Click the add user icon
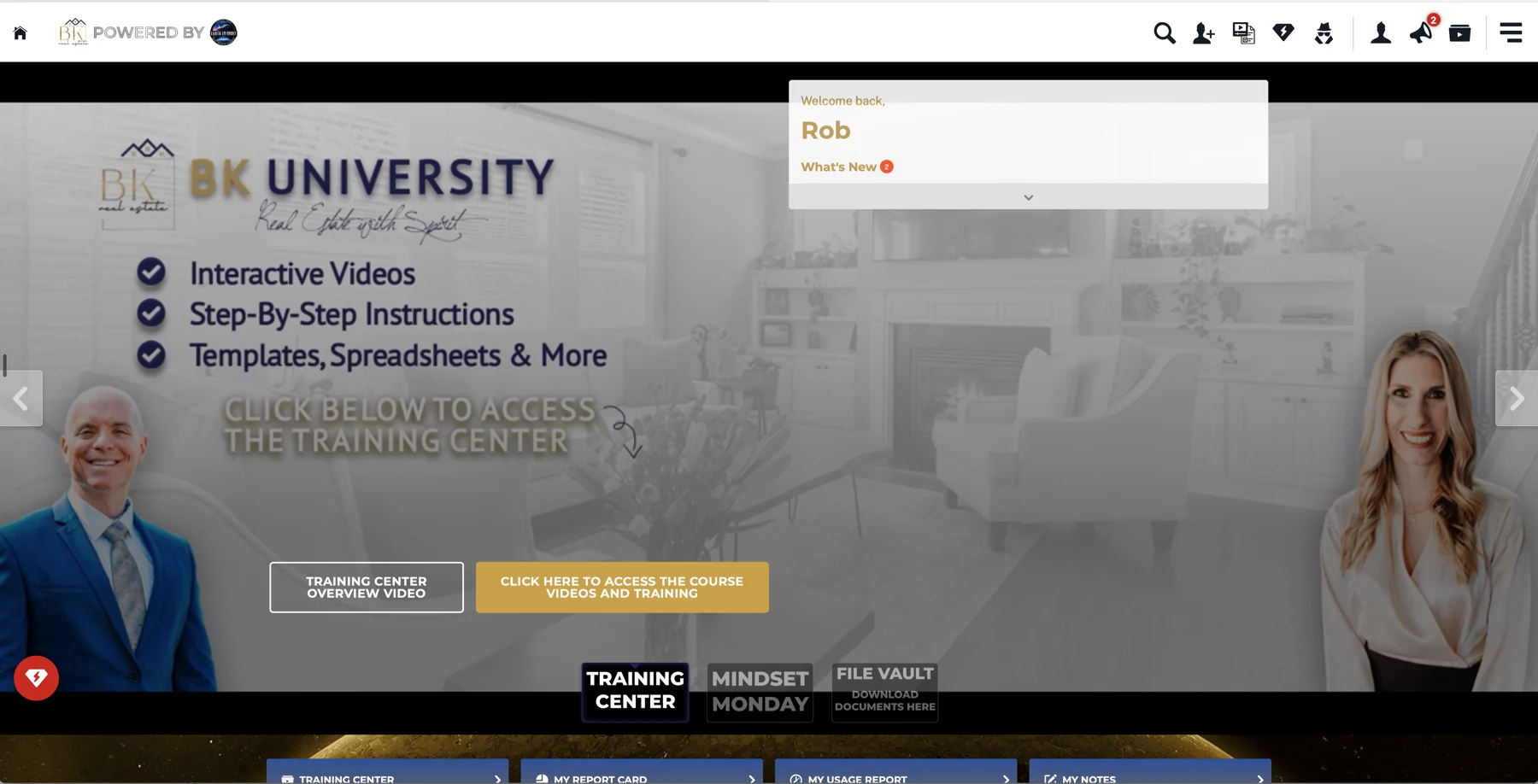Image resolution: width=1538 pixels, height=784 pixels. click(x=1204, y=33)
